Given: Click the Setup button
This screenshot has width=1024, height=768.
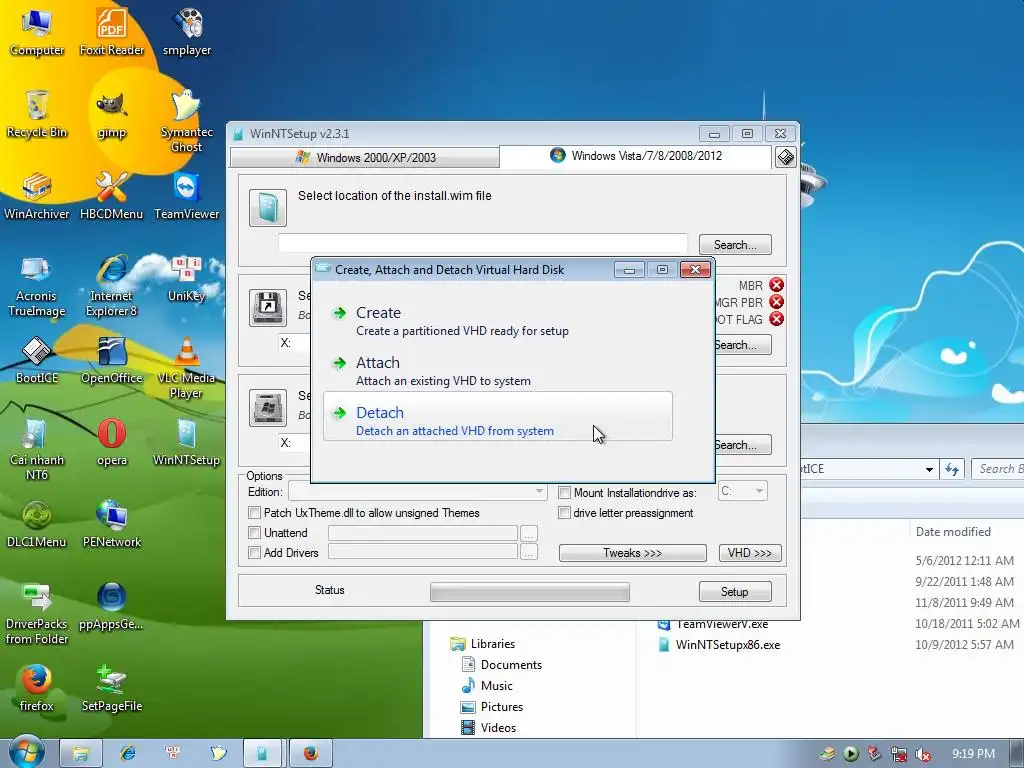Looking at the screenshot, I should click(x=735, y=592).
